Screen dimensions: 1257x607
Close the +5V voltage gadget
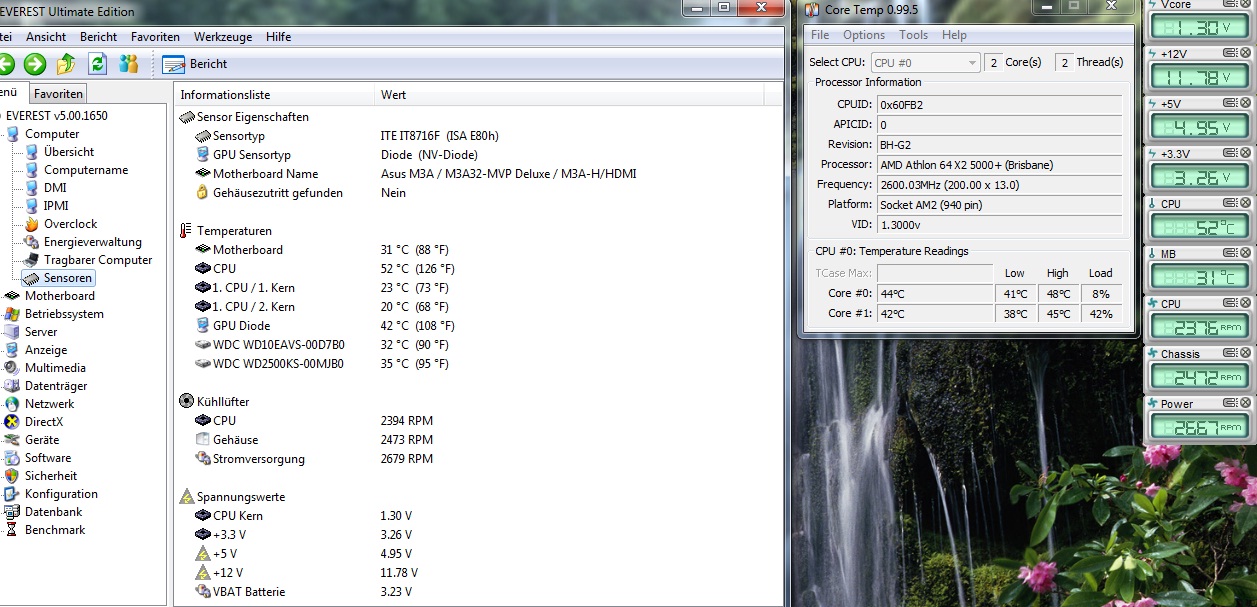(1246, 103)
